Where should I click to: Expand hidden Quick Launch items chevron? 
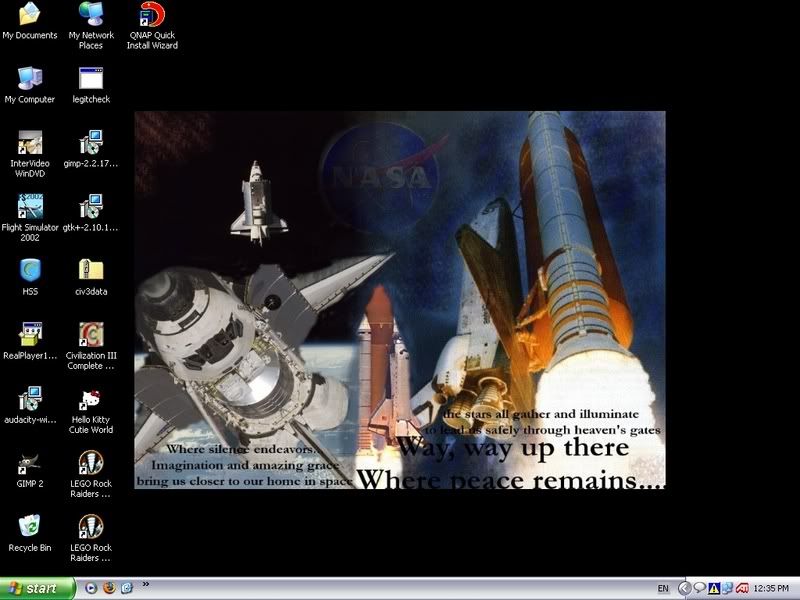pos(145,585)
